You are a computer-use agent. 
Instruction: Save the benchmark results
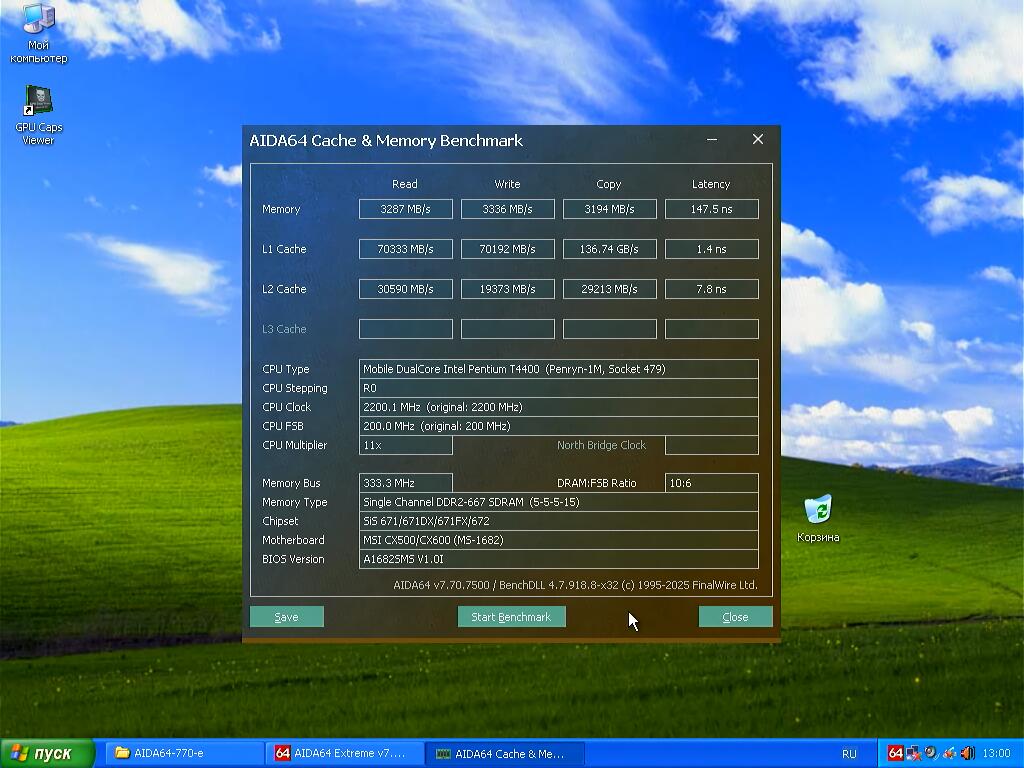[x=286, y=617]
